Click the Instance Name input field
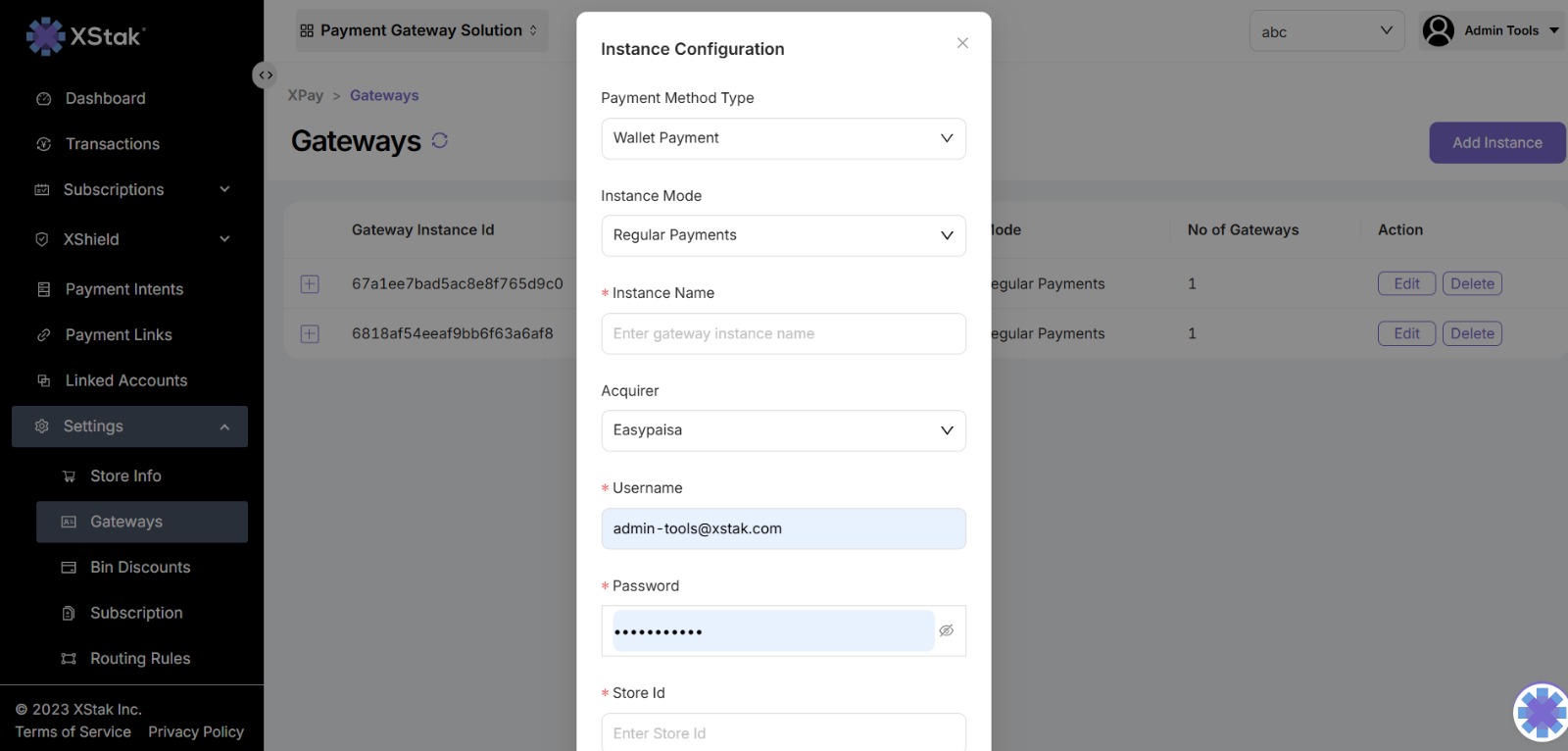This screenshot has height=751, width=1568. coord(783,334)
